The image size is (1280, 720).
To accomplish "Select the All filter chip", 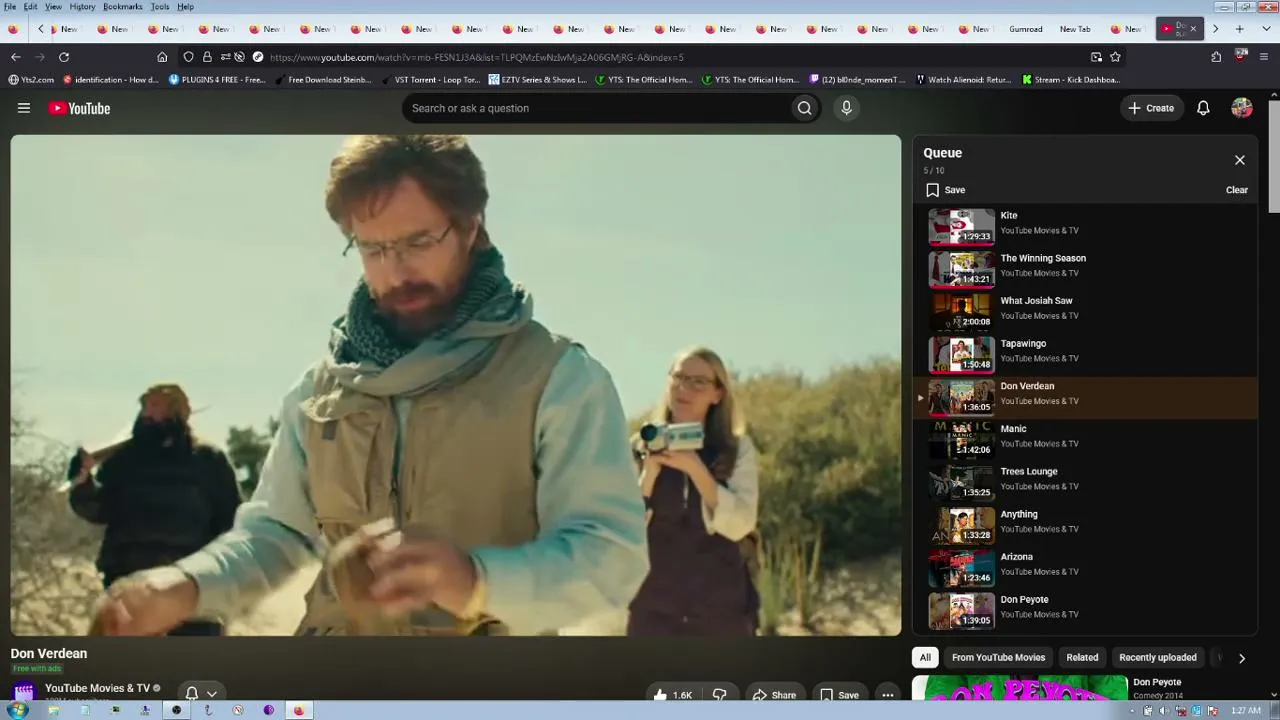I will click(925, 657).
